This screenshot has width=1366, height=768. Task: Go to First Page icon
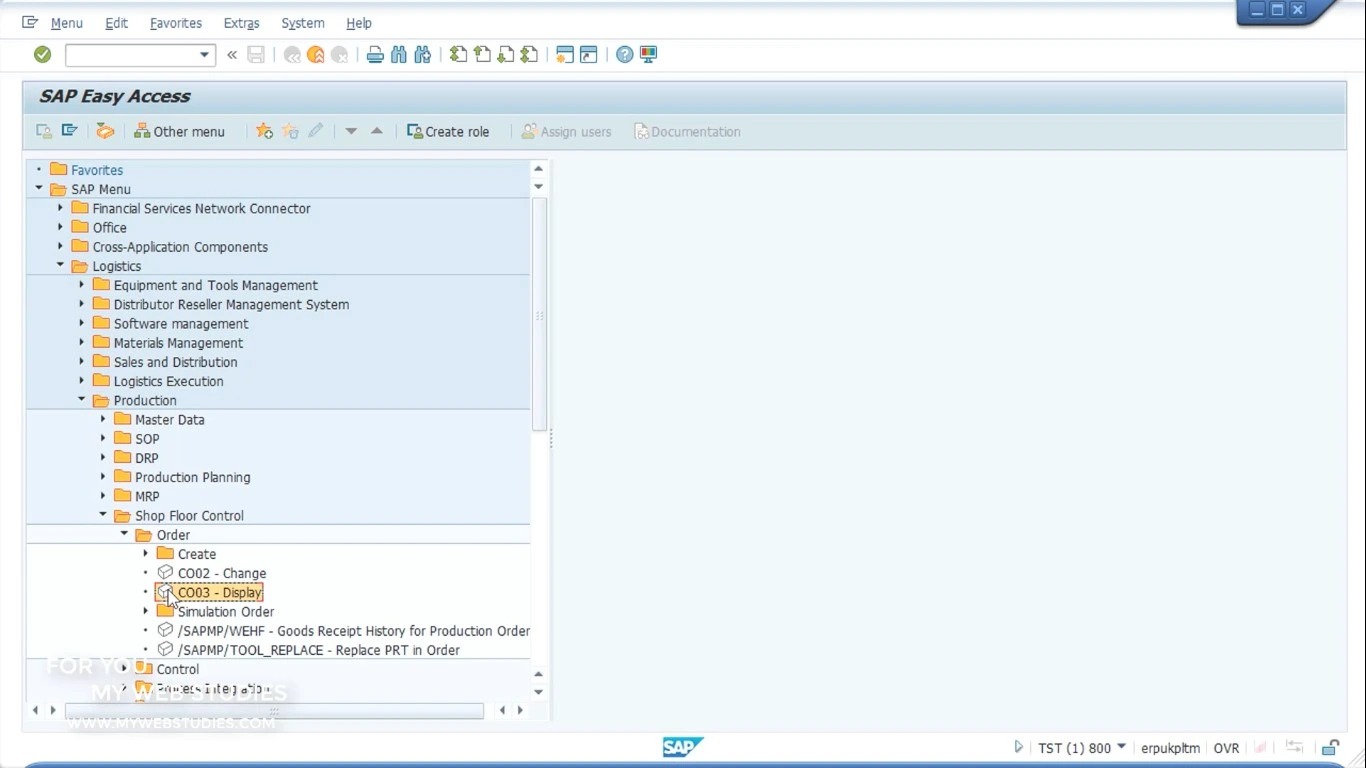pyautogui.click(x=458, y=55)
